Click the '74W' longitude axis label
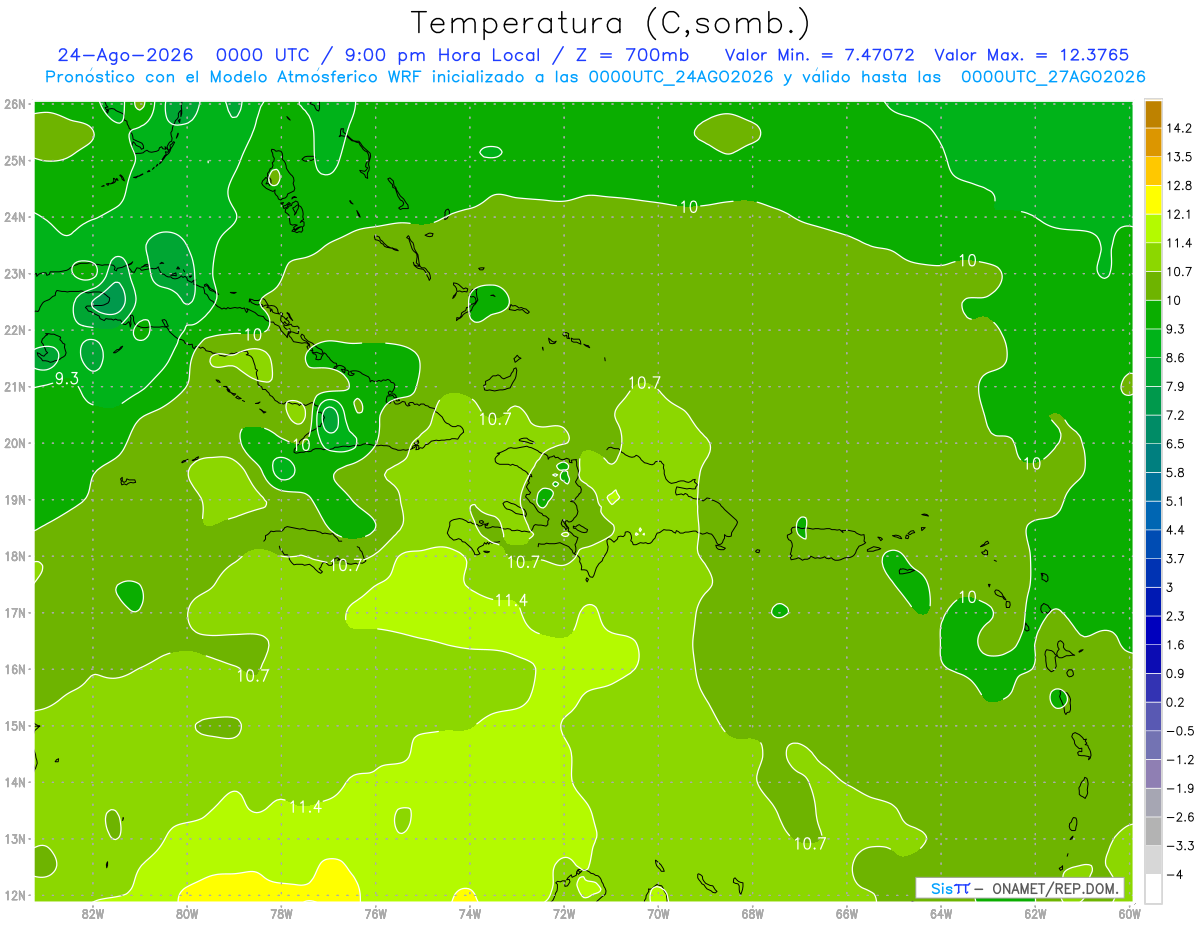This screenshot has width=1200, height=927. tap(470, 913)
